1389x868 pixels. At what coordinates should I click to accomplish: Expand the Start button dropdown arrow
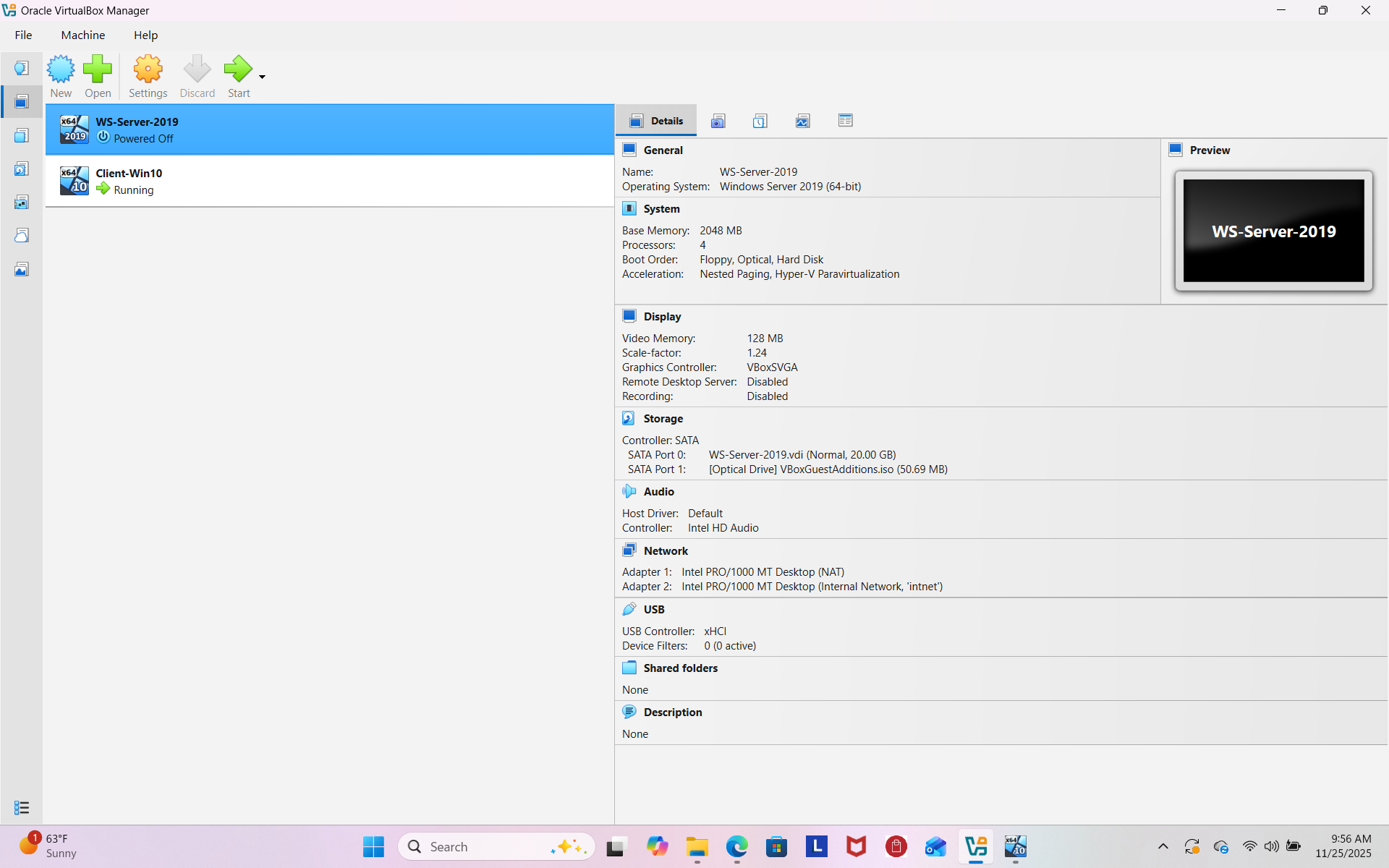coord(262,77)
